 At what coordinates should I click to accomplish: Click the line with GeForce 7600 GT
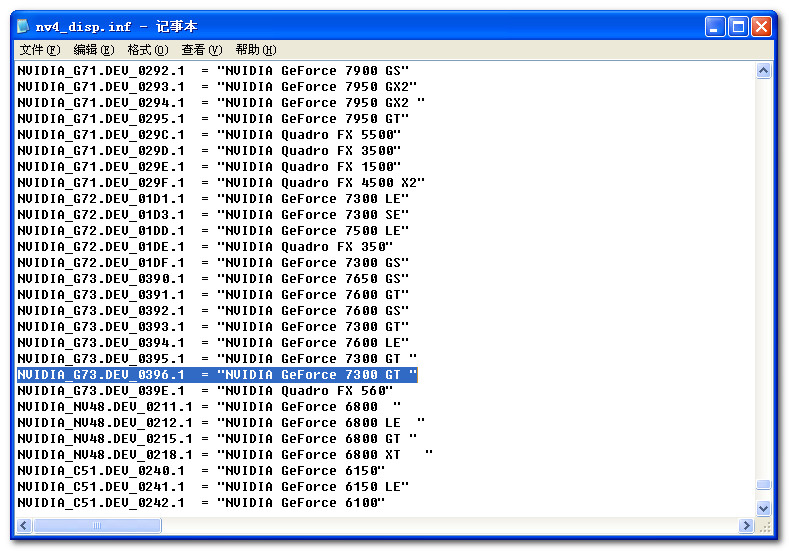click(213, 295)
